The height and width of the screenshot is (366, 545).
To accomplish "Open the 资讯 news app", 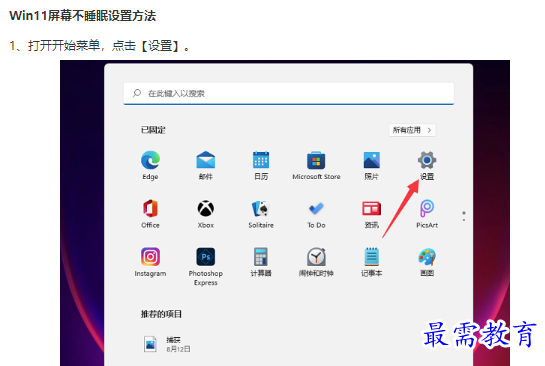I will click(x=372, y=213).
